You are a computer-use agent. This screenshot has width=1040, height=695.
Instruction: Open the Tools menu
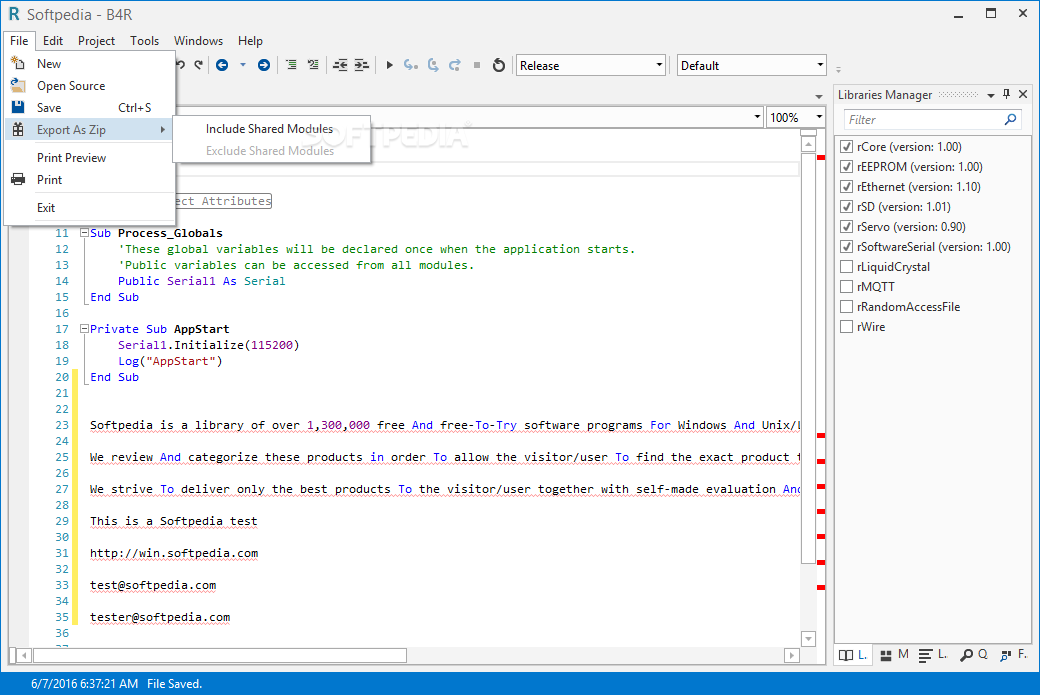click(145, 40)
